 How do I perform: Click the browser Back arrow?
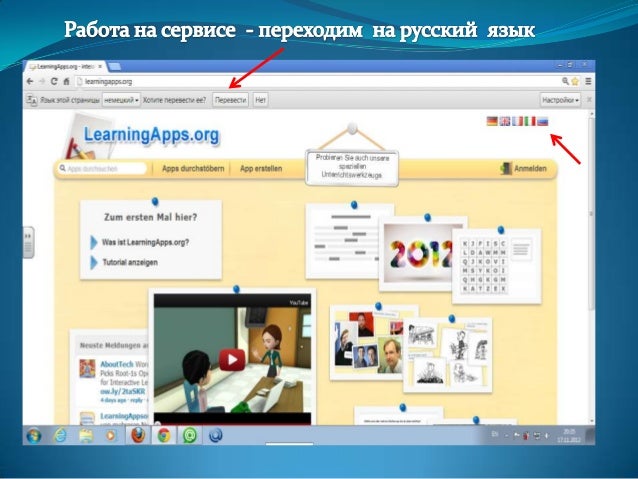point(30,81)
